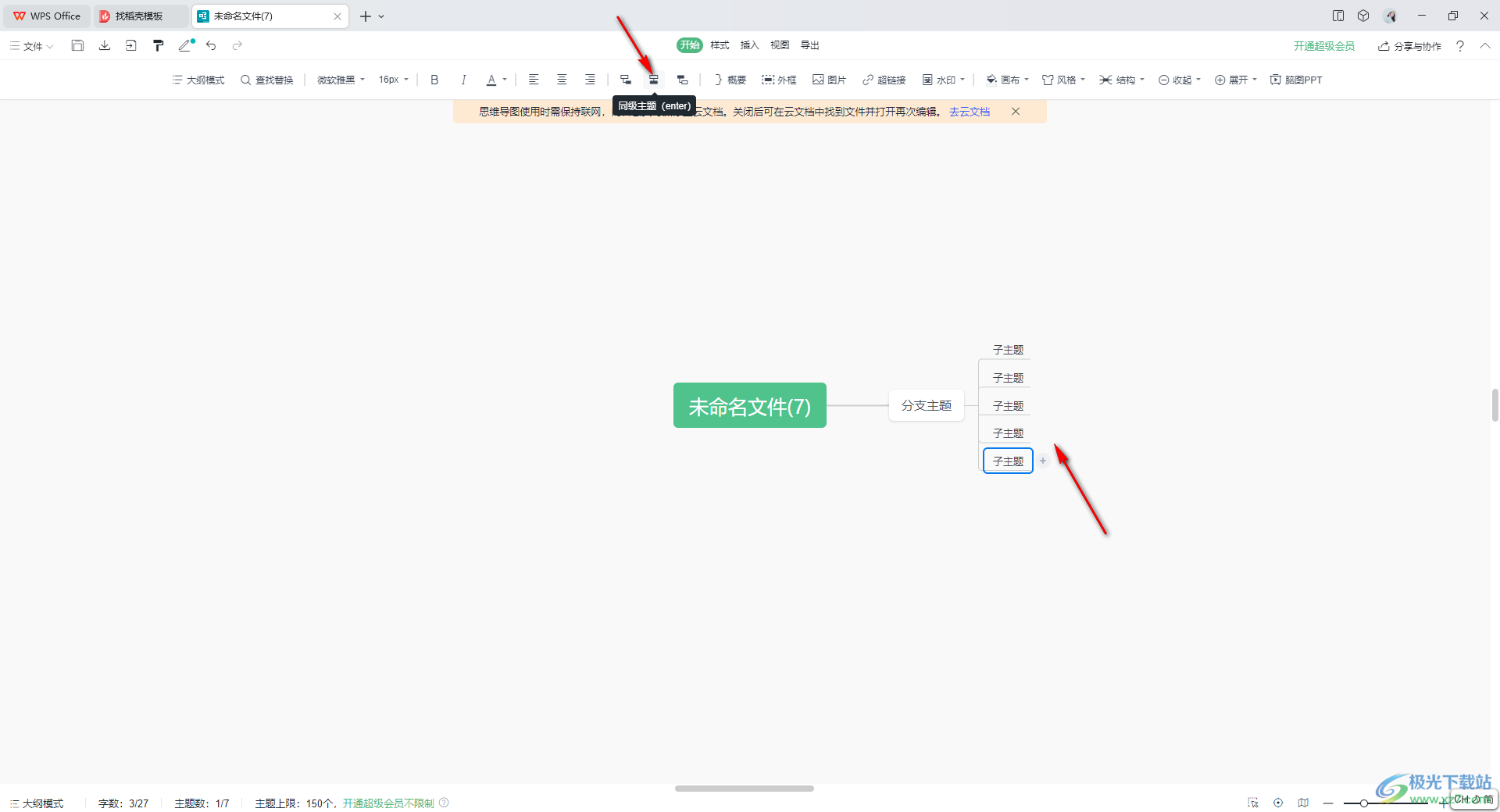Center align the topic text
This screenshot has height=812, width=1500.
(562, 80)
